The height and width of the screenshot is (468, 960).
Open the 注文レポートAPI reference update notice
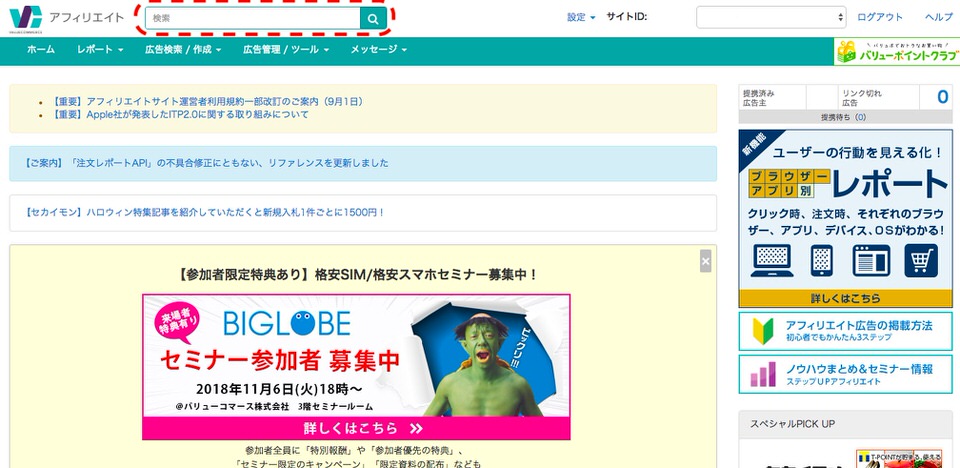coord(206,163)
